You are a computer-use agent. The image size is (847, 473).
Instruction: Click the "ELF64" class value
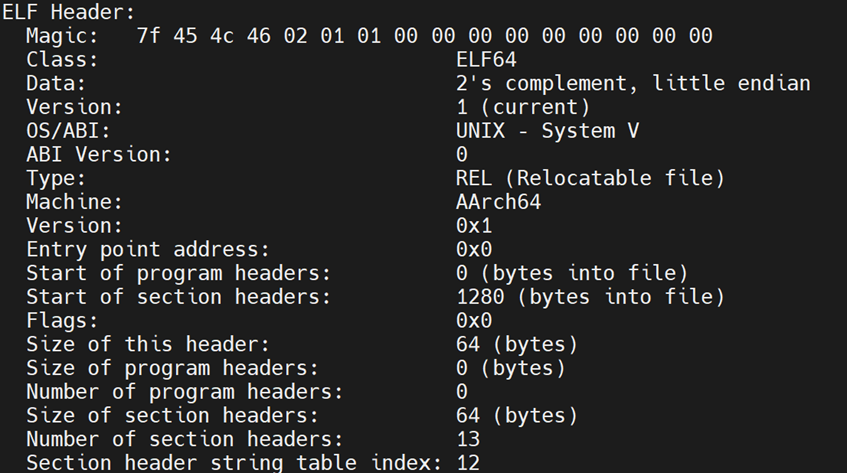(x=486, y=60)
